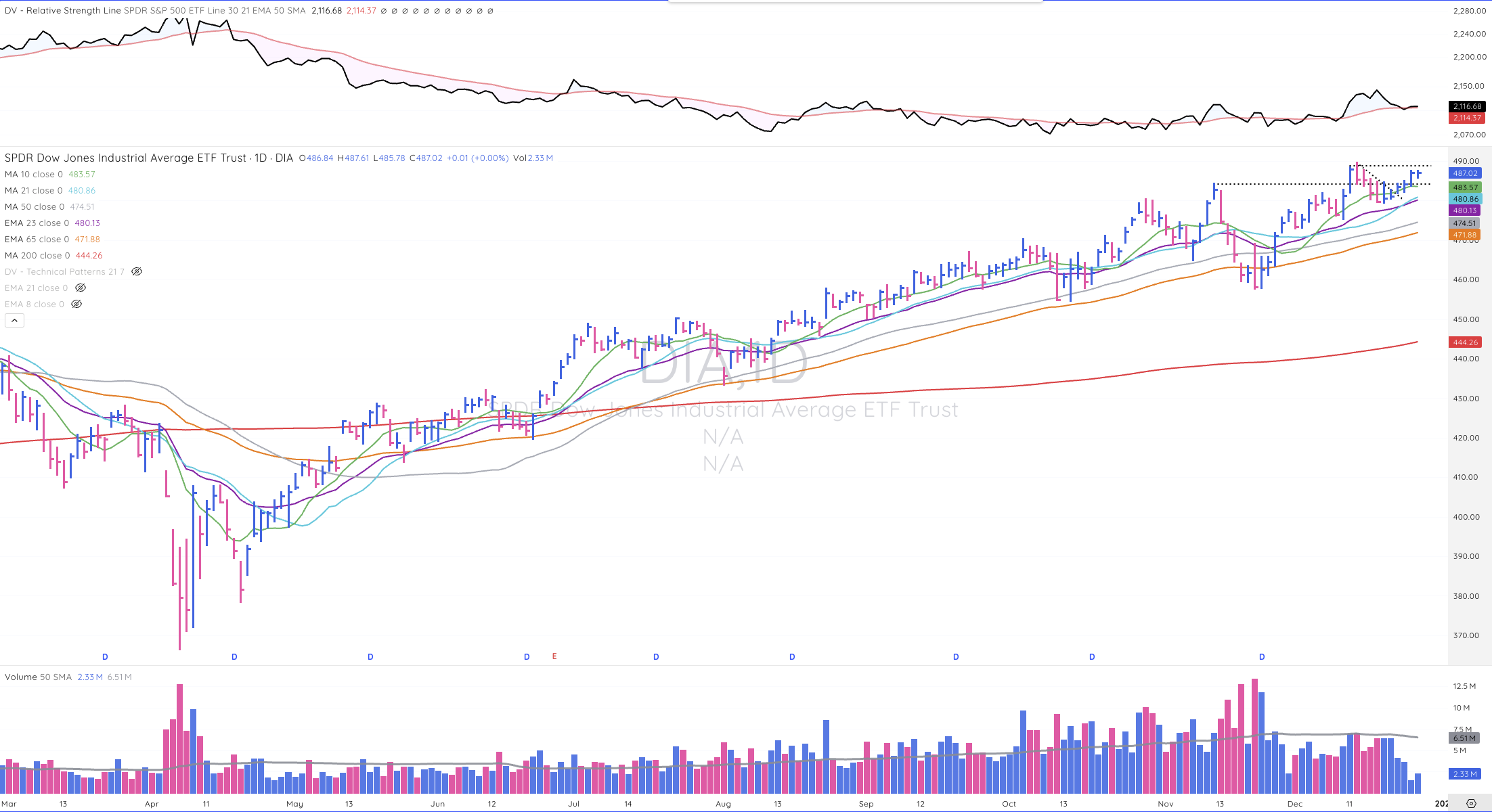Select the Volume 50 SMA indicator legend
Image resolution: width=1492 pixels, height=812 pixels.
pyautogui.click(x=38, y=677)
